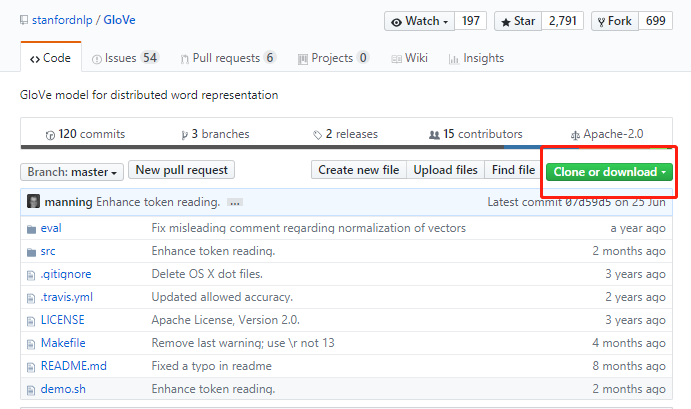Image resolution: width=691 pixels, height=409 pixels.
Task: Click the .travis.yml file icon
Action: click(31, 298)
